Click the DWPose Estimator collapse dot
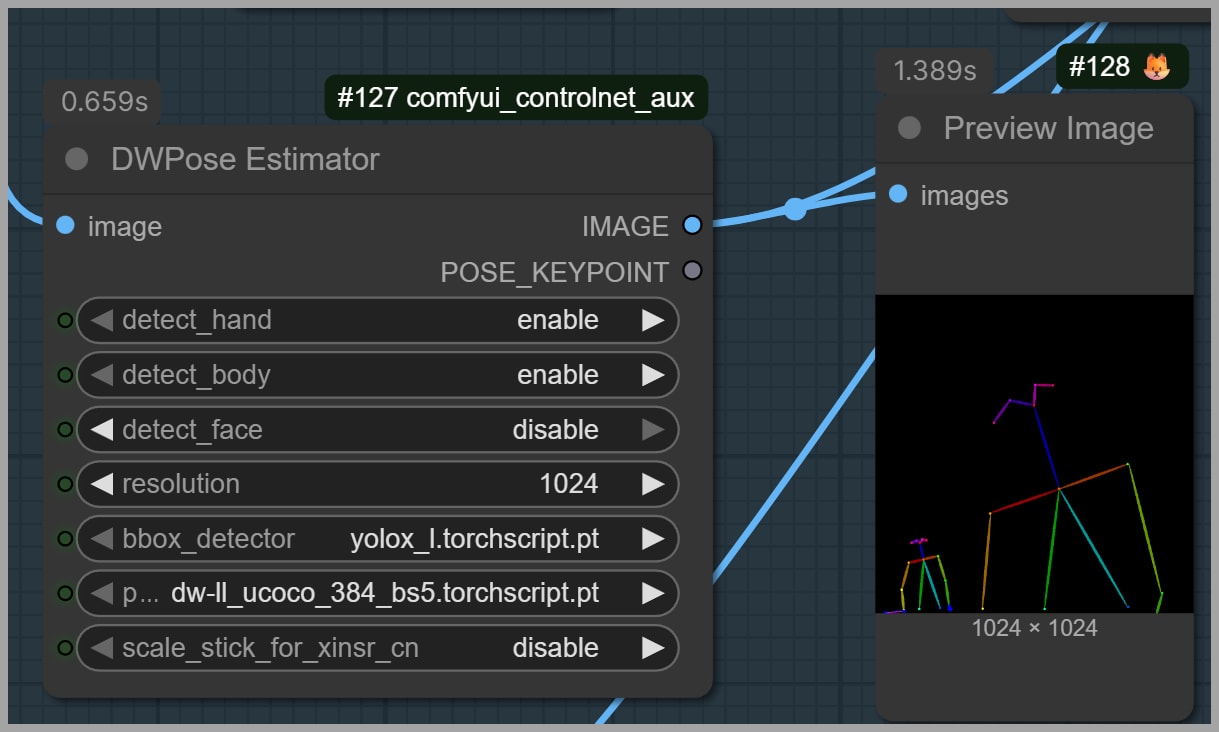This screenshot has width=1219, height=732. [76, 160]
